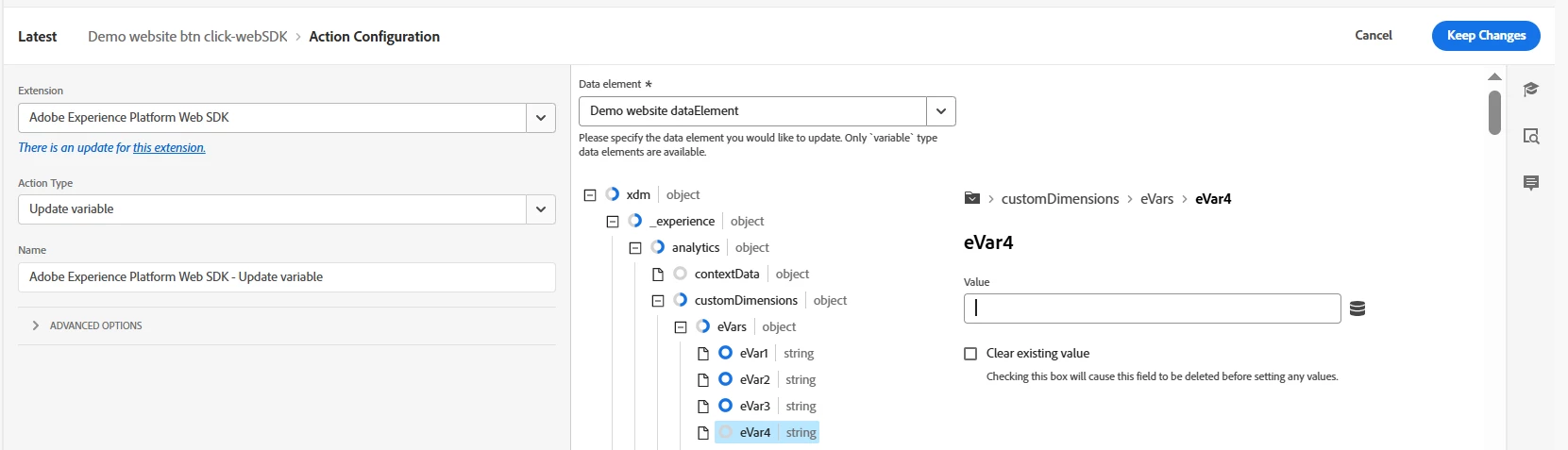
Task: Select the analytics tree row label
Action: [696, 247]
